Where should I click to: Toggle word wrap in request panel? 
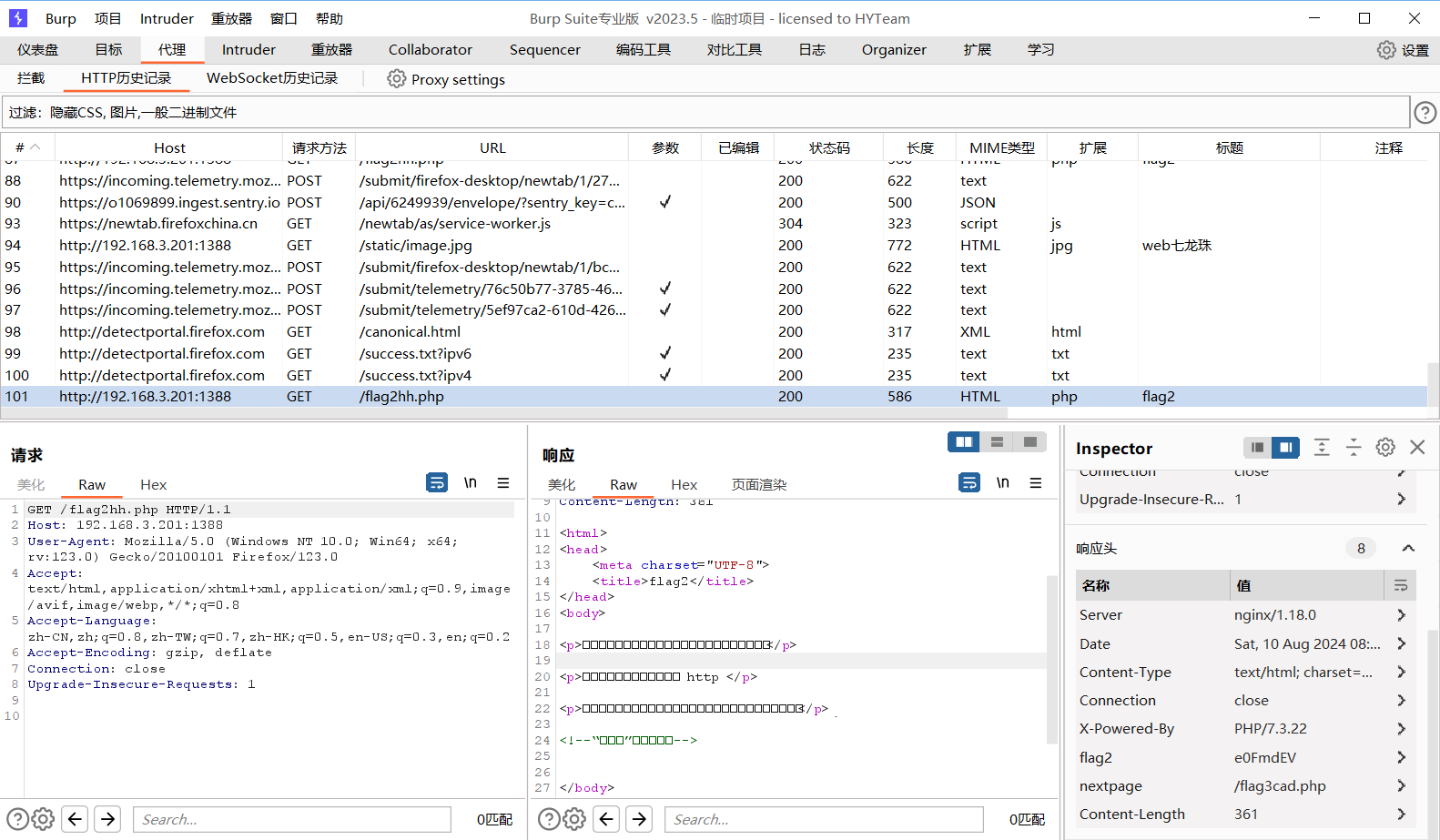point(437,482)
